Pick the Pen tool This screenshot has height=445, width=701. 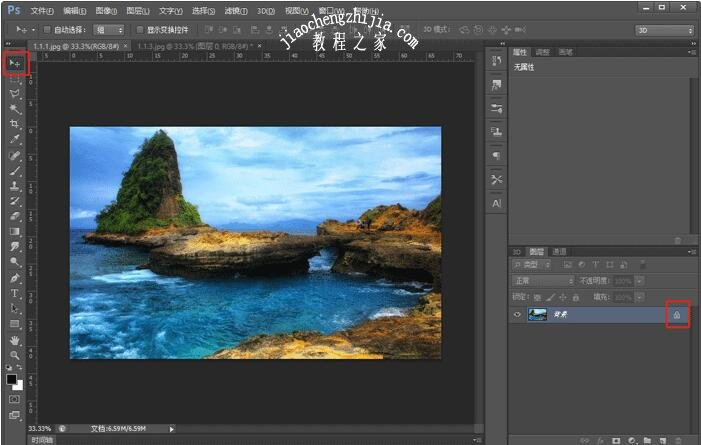15,278
